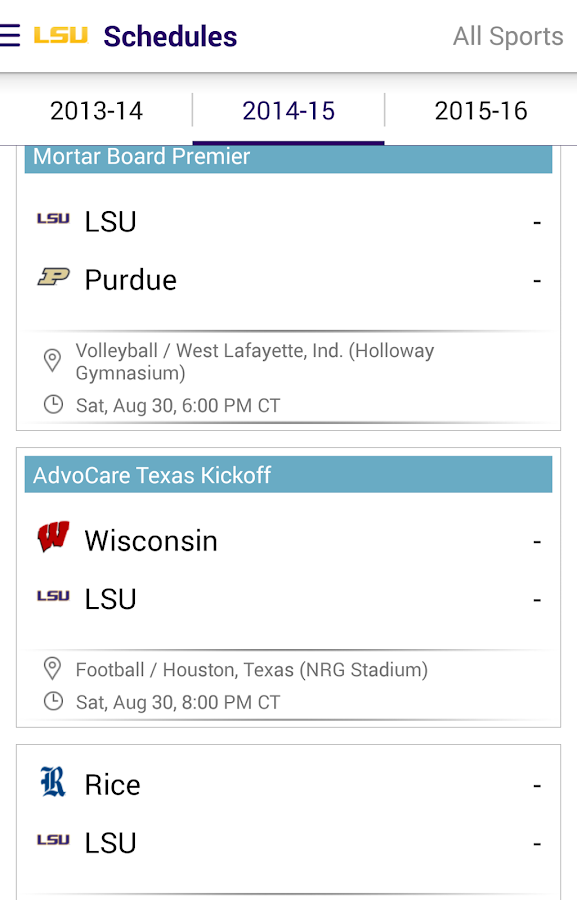
Task: Select the 2015-16 season tab
Action: 479,112
